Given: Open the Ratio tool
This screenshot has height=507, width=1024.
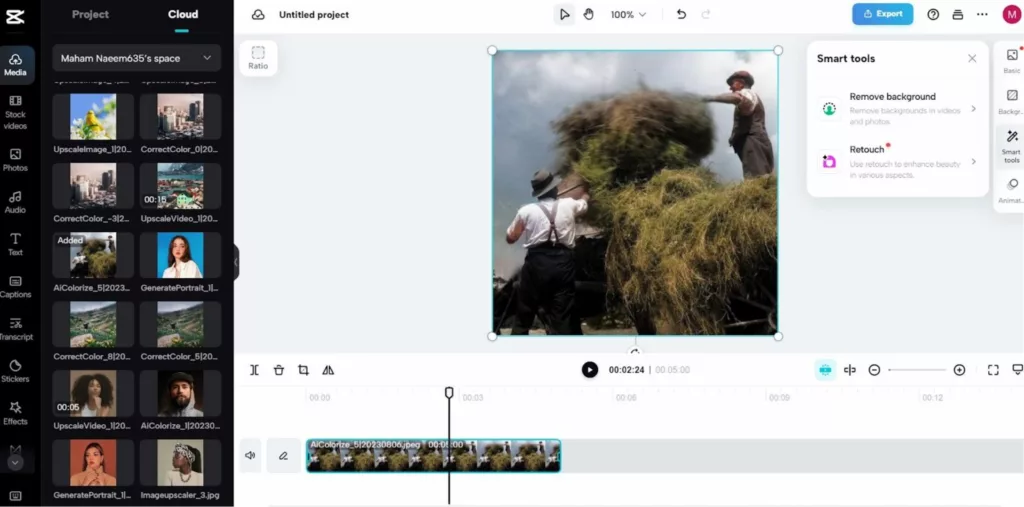Looking at the screenshot, I should click(x=258, y=58).
